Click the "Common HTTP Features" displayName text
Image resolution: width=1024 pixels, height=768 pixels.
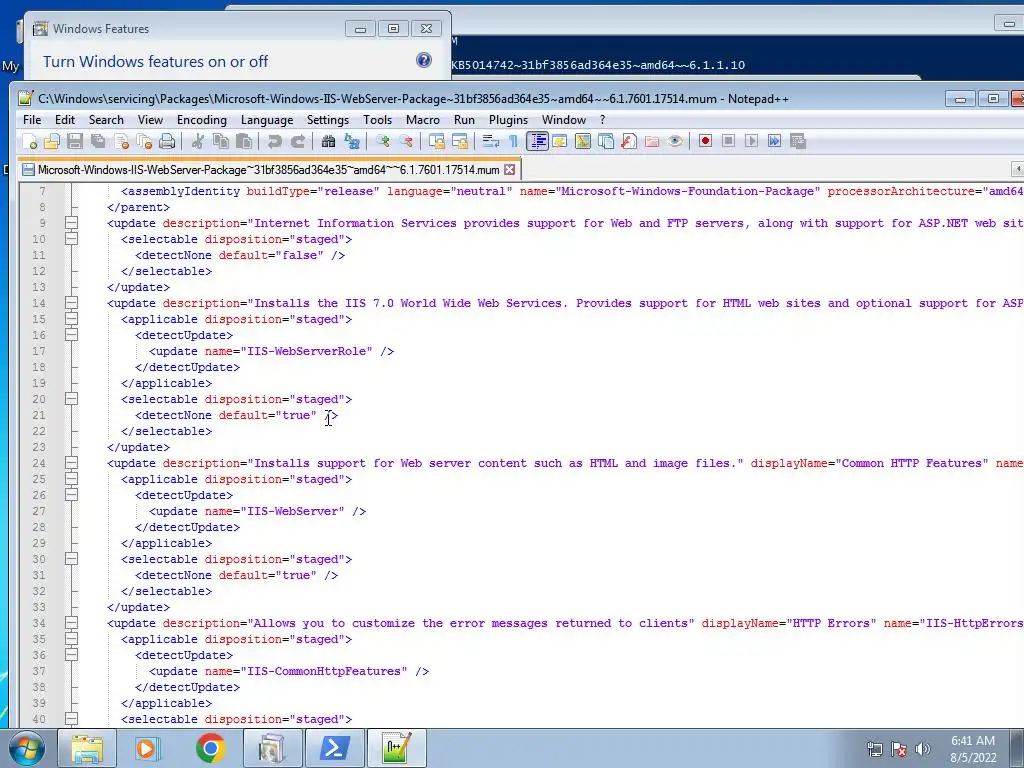tap(912, 463)
